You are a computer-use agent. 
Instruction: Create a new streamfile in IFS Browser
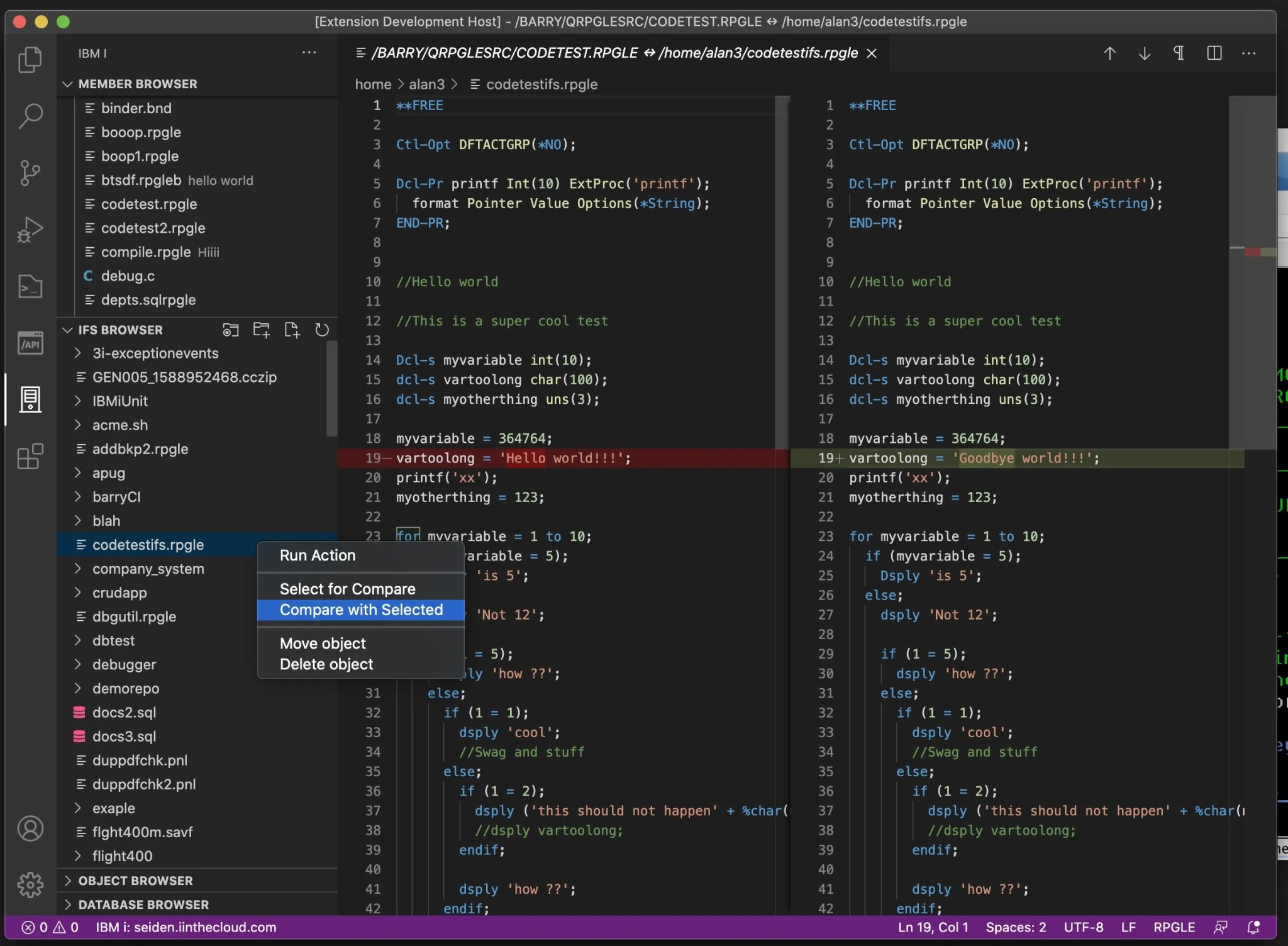[292, 330]
